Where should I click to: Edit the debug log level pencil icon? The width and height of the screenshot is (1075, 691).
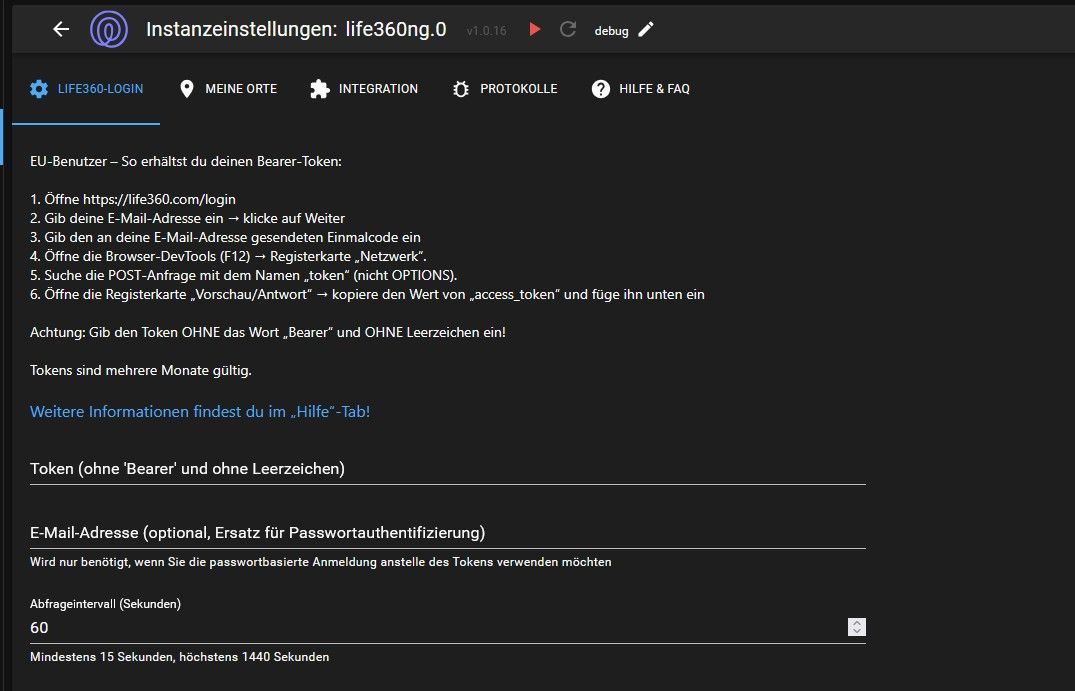[646, 29]
